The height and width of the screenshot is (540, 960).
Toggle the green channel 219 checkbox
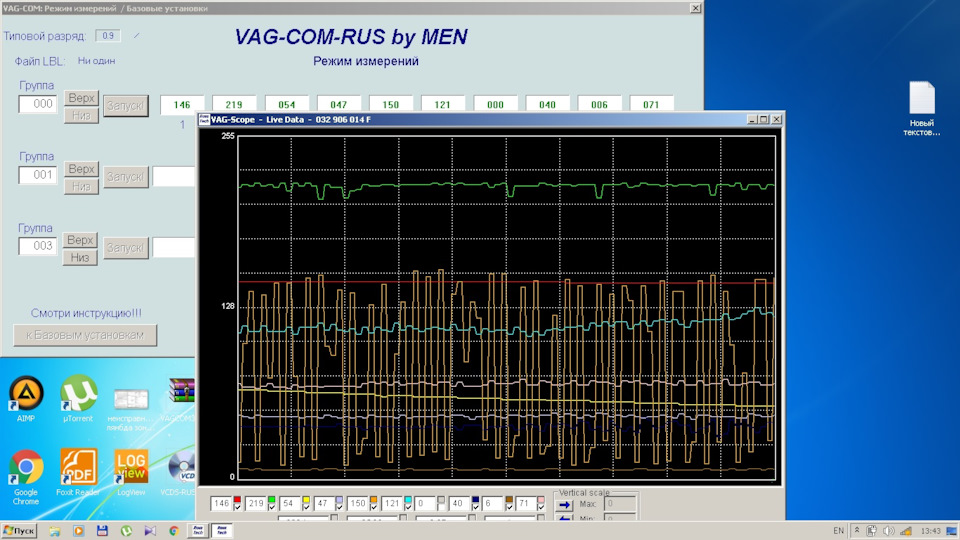[x=271, y=508]
